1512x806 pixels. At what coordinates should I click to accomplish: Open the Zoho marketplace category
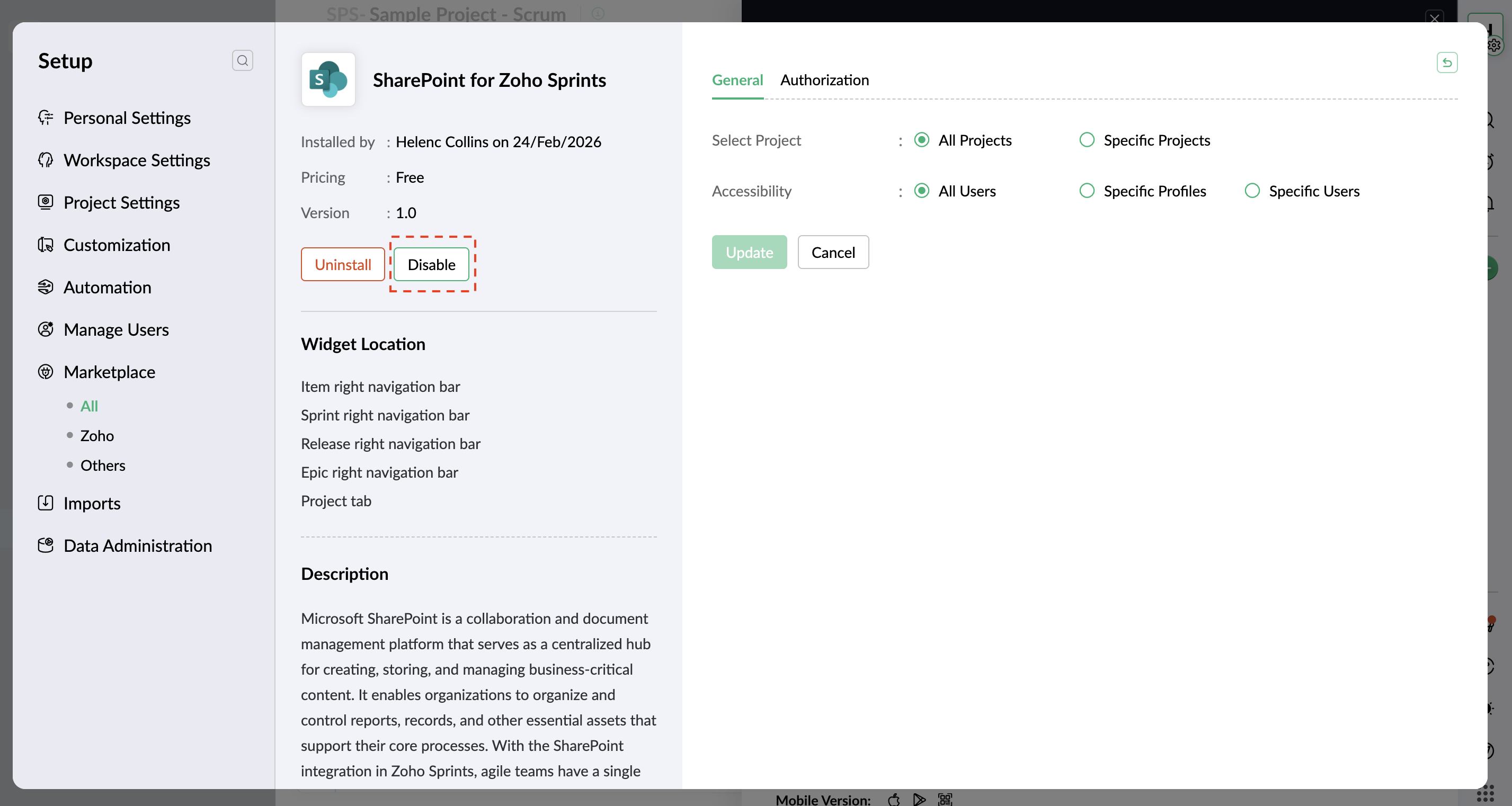[x=97, y=435]
